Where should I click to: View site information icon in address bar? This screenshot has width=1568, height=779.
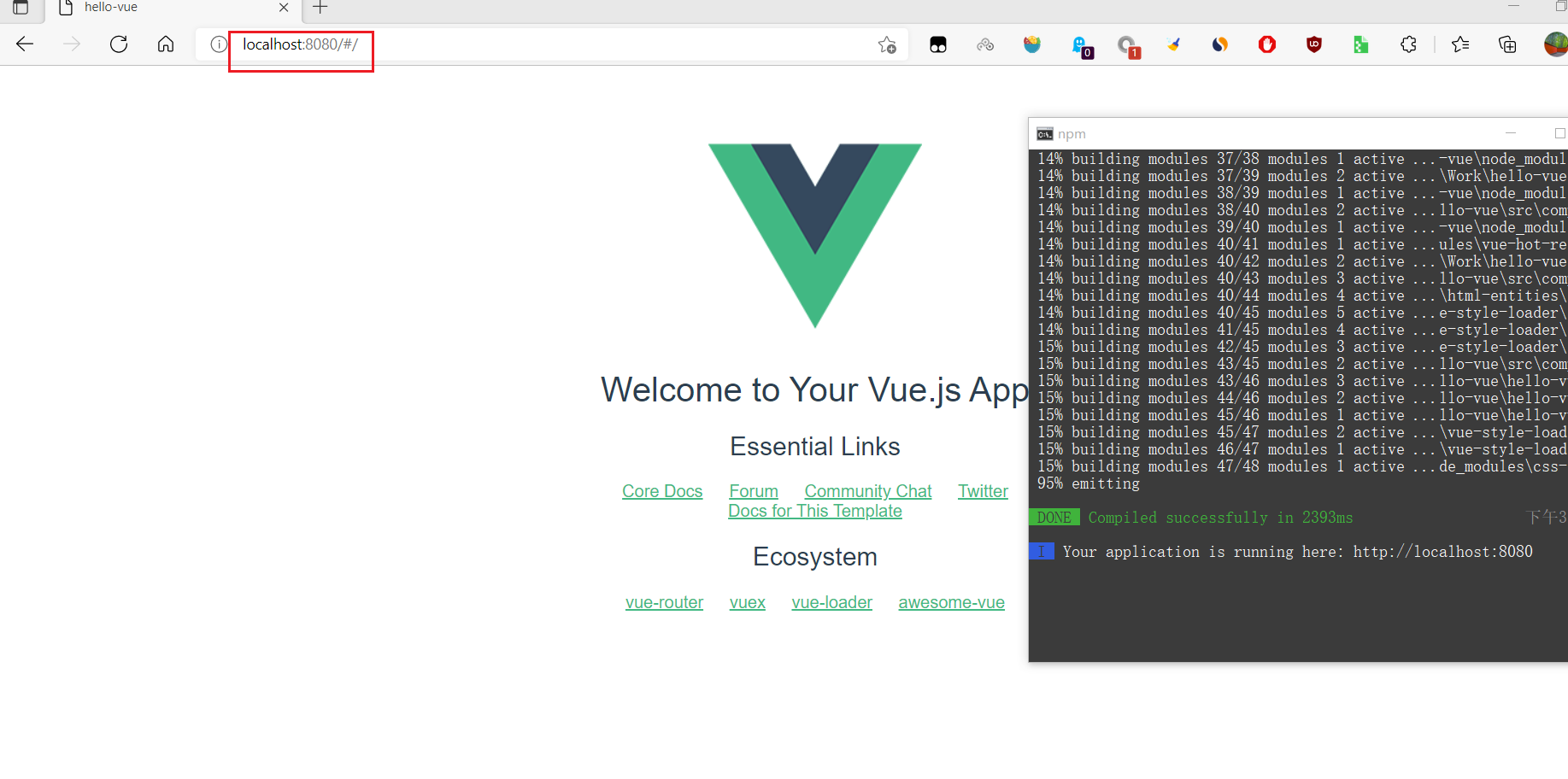(219, 44)
